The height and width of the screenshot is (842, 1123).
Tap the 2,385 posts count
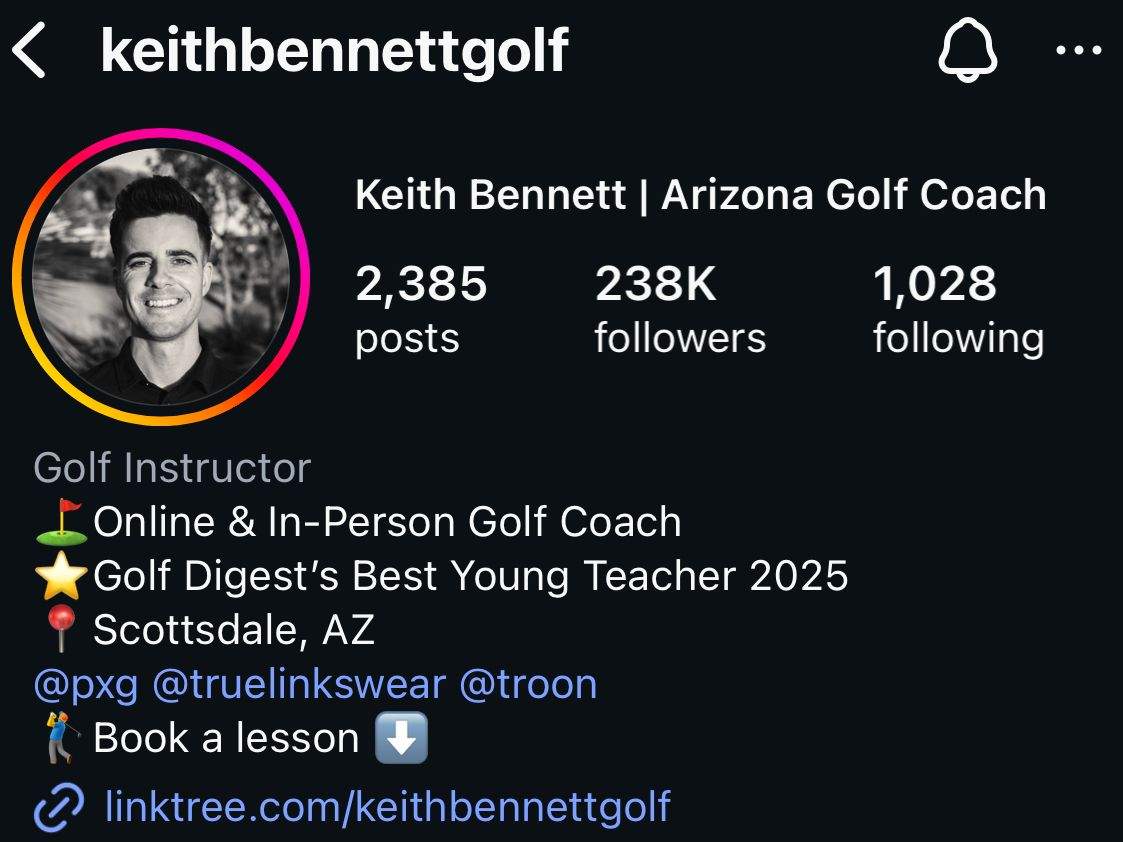(421, 309)
